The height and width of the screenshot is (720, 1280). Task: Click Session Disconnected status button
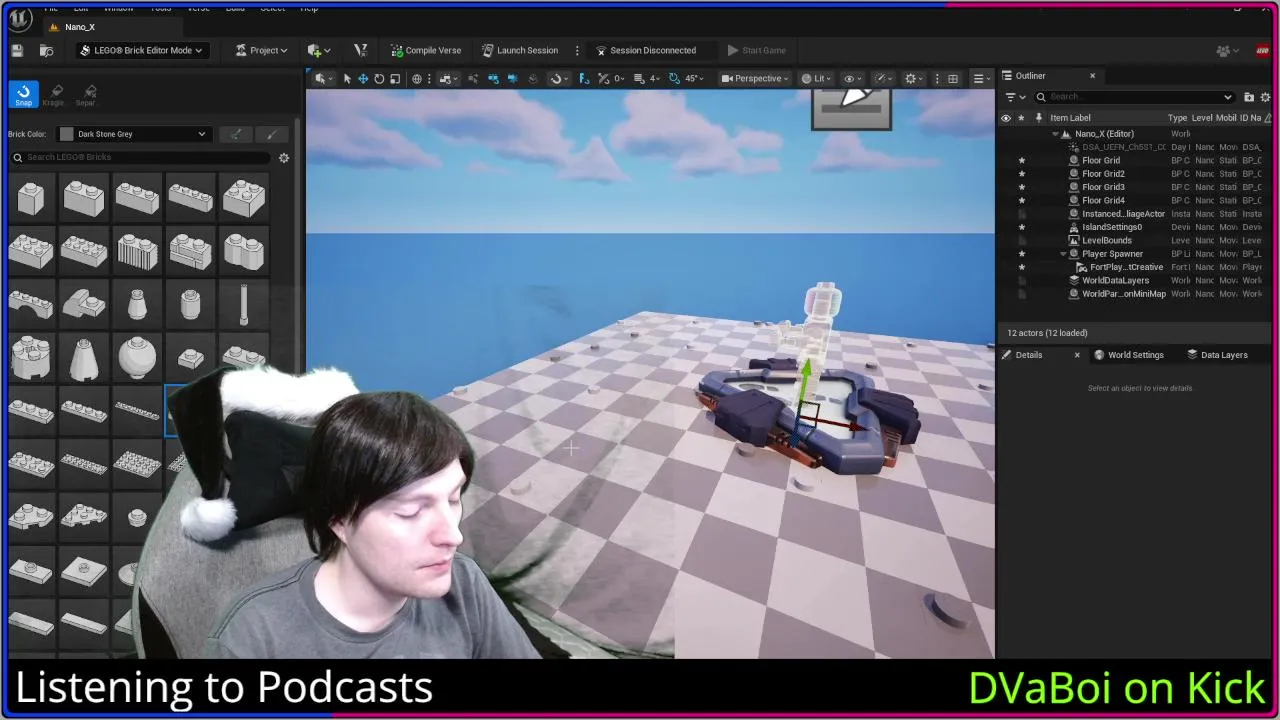(645, 50)
